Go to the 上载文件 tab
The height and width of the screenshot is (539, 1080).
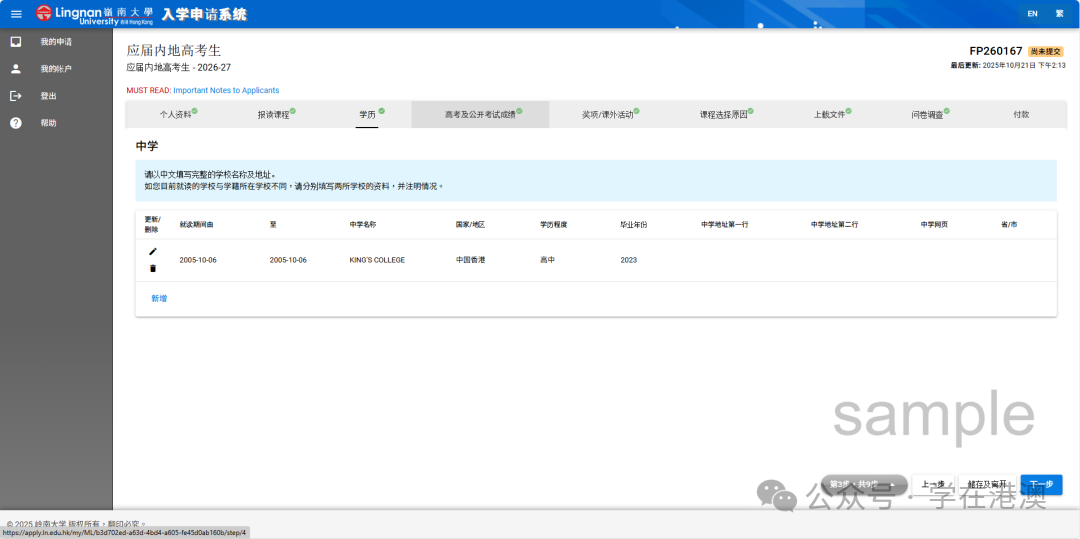[833, 115]
